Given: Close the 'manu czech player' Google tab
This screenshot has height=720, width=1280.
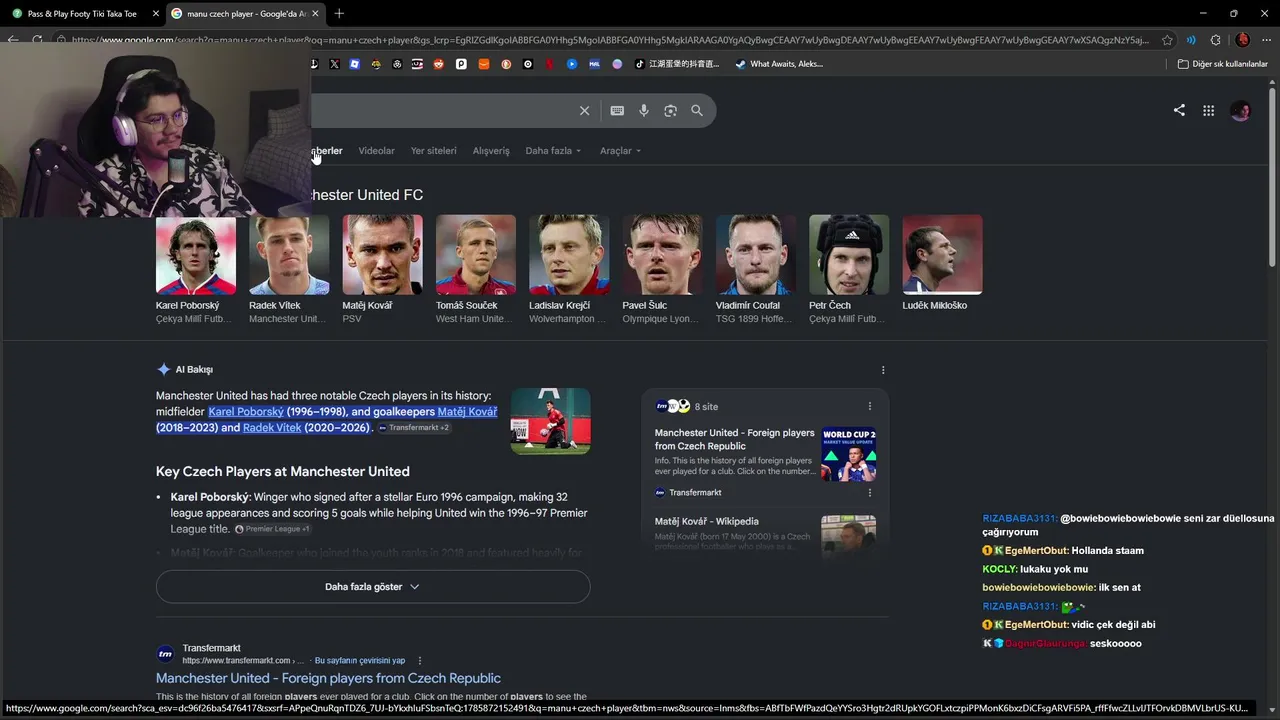Looking at the screenshot, I should tap(316, 14).
